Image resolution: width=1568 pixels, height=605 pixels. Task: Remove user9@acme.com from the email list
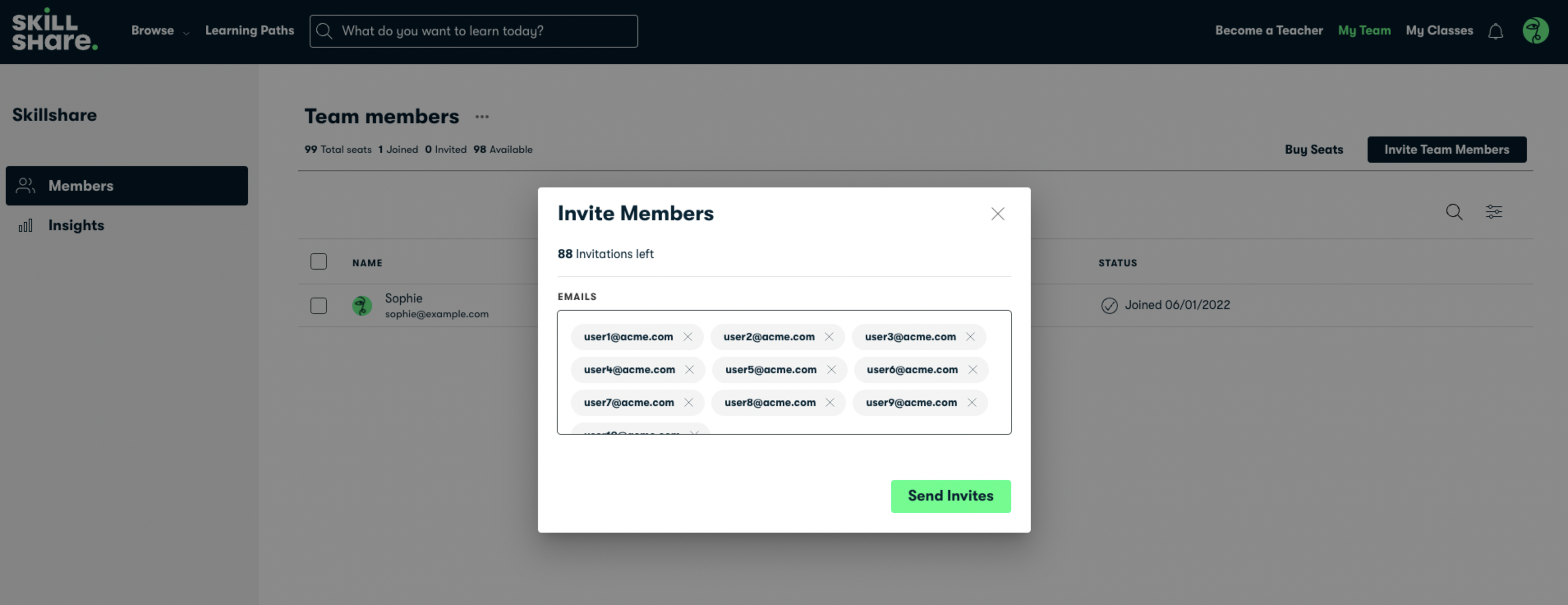(972, 402)
